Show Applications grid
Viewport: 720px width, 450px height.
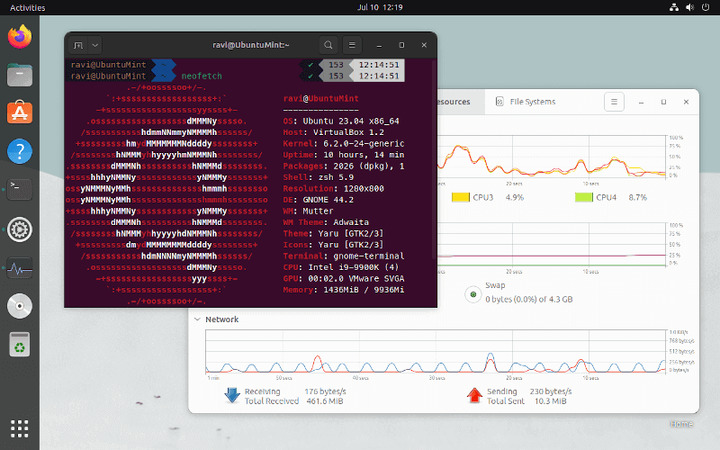[20, 427]
